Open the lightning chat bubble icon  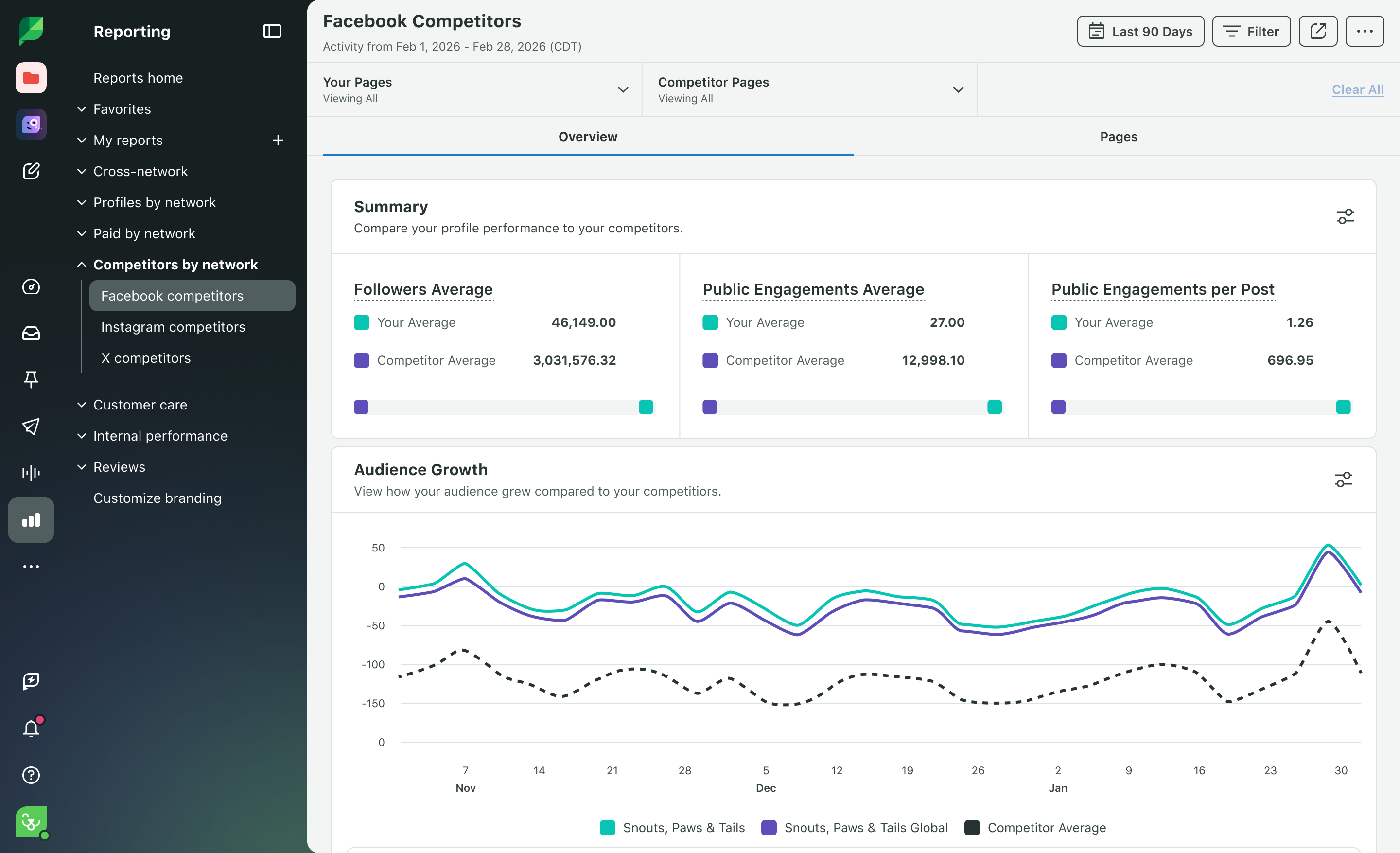coord(31,681)
